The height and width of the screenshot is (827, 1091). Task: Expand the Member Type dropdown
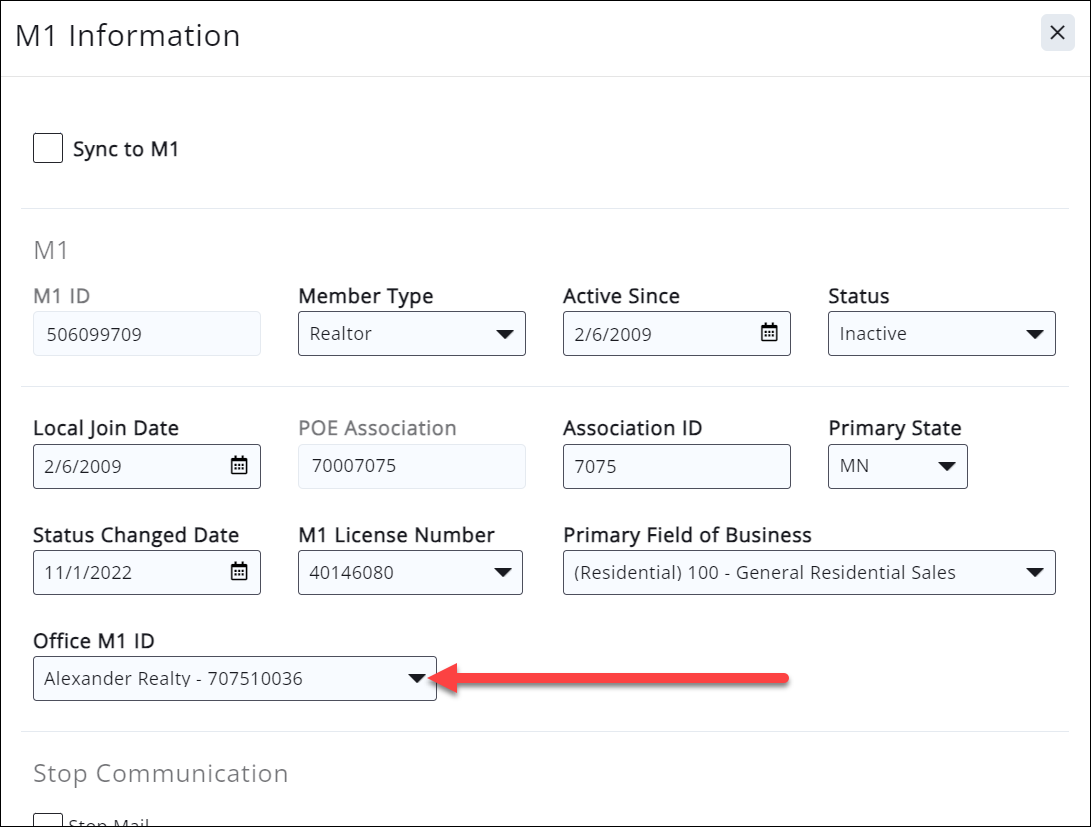[x=505, y=334]
